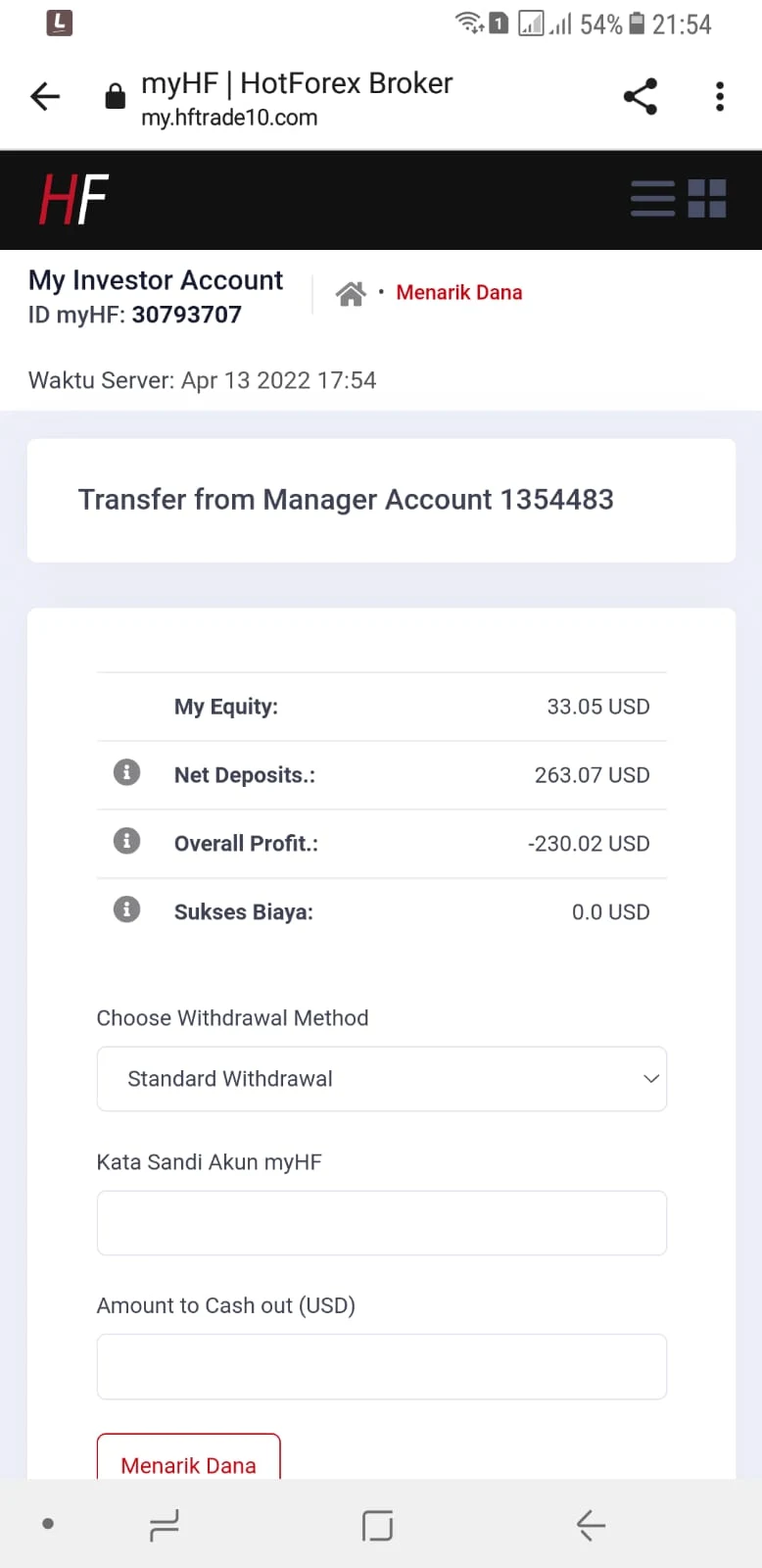This screenshot has width=762, height=1568.
Task: Tap the Android back navigation button
Action: pos(591,1525)
